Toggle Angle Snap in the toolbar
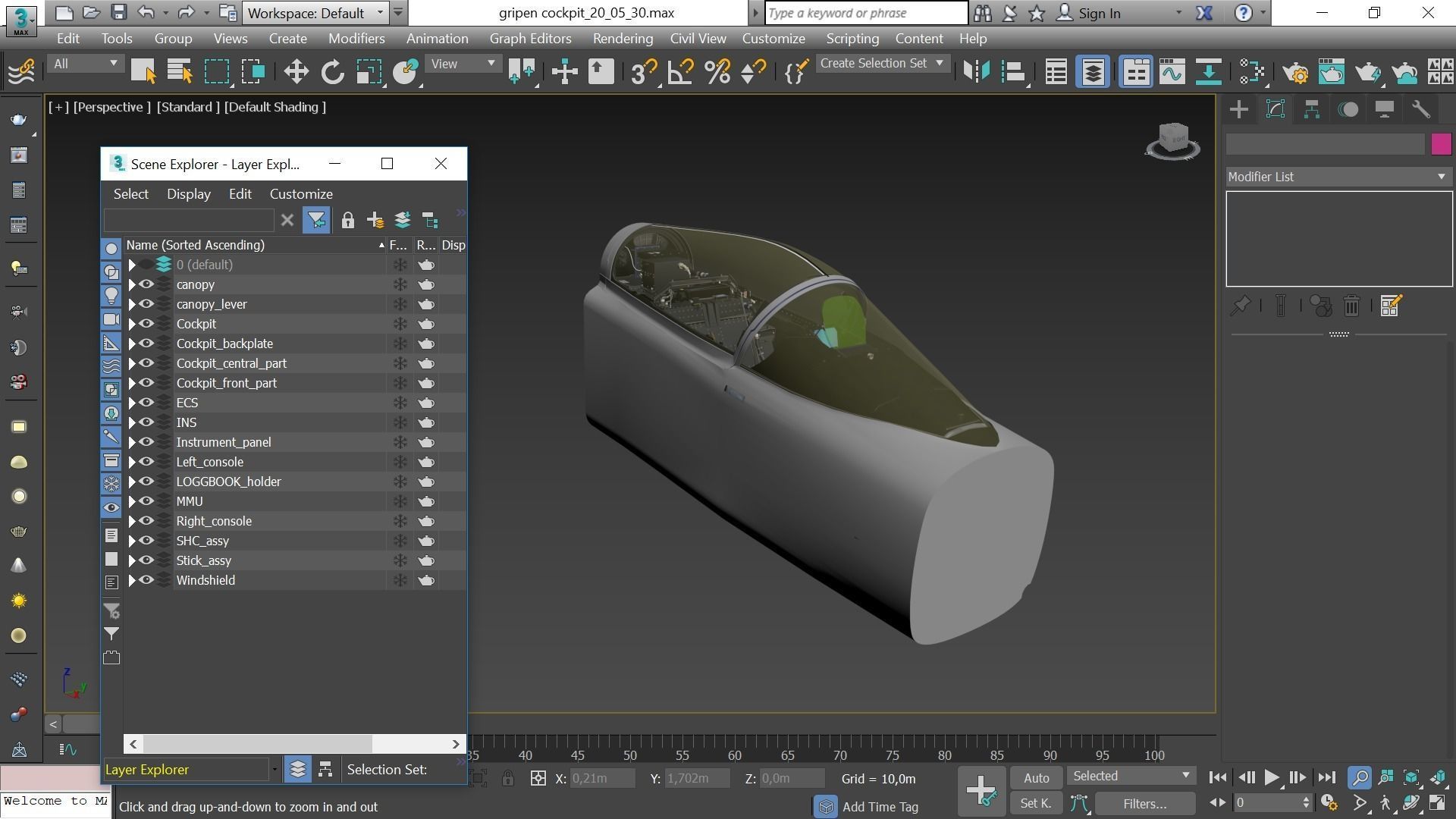 (680, 72)
